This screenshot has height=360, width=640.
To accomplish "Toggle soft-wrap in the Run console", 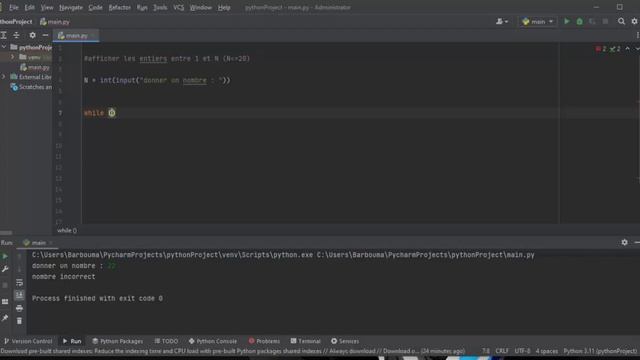I will (x=19, y=282).
